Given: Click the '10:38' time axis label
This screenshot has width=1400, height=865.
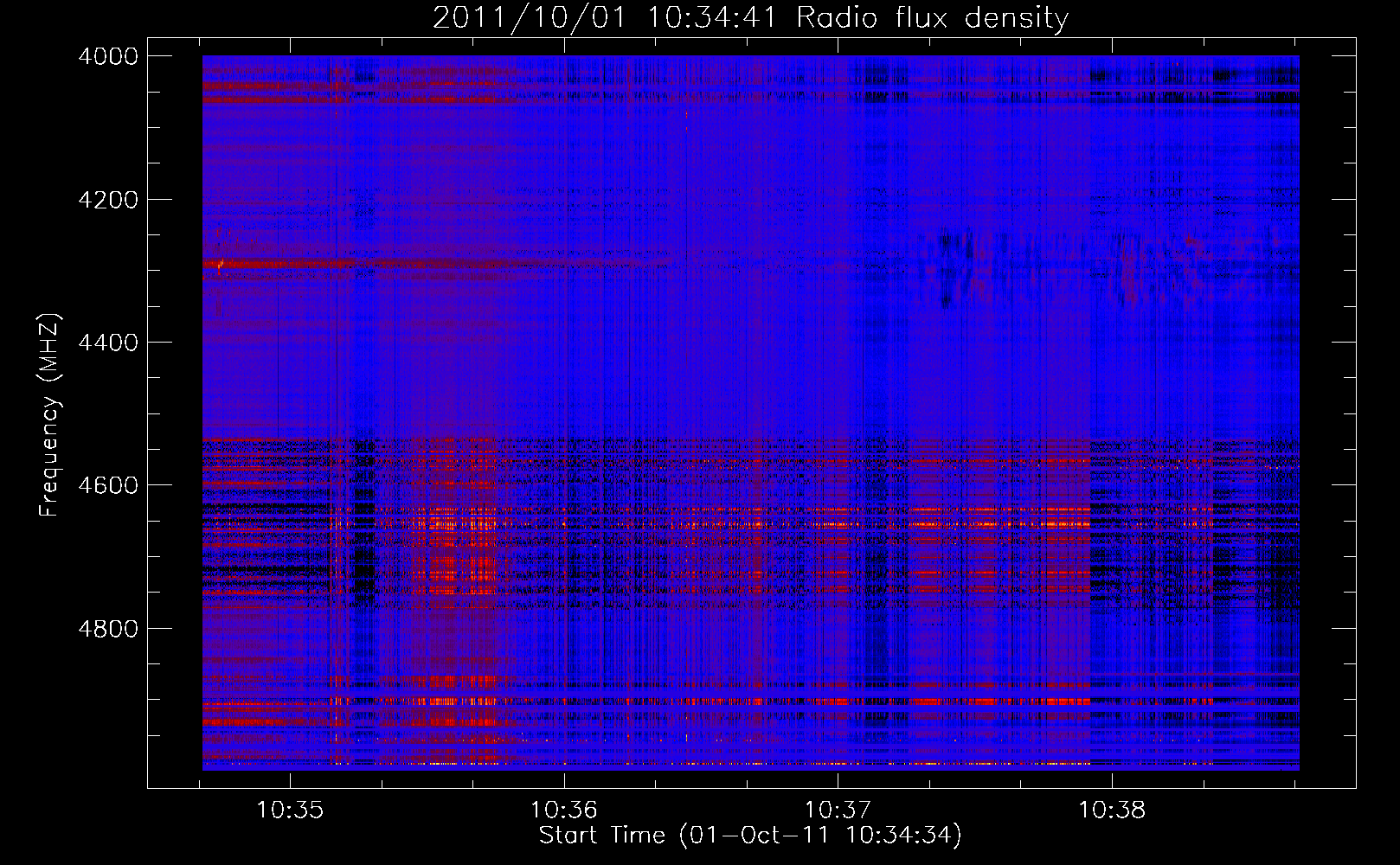Looking at the screenshot, I should pyautogui.click(x=1112, y=811).
